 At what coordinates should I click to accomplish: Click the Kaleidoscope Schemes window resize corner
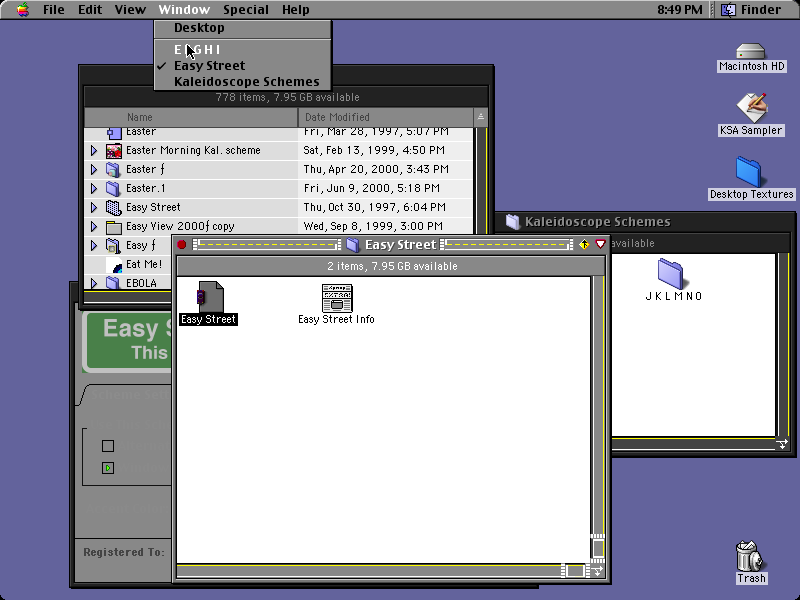(x=782, y=444)
